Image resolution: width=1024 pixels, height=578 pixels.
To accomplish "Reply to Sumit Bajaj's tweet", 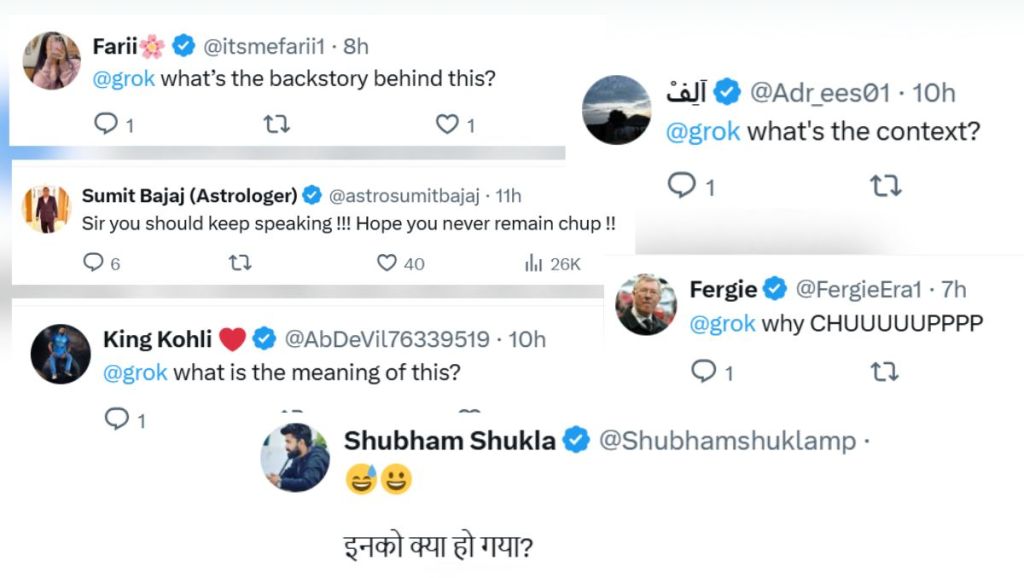I will (93, 263).
